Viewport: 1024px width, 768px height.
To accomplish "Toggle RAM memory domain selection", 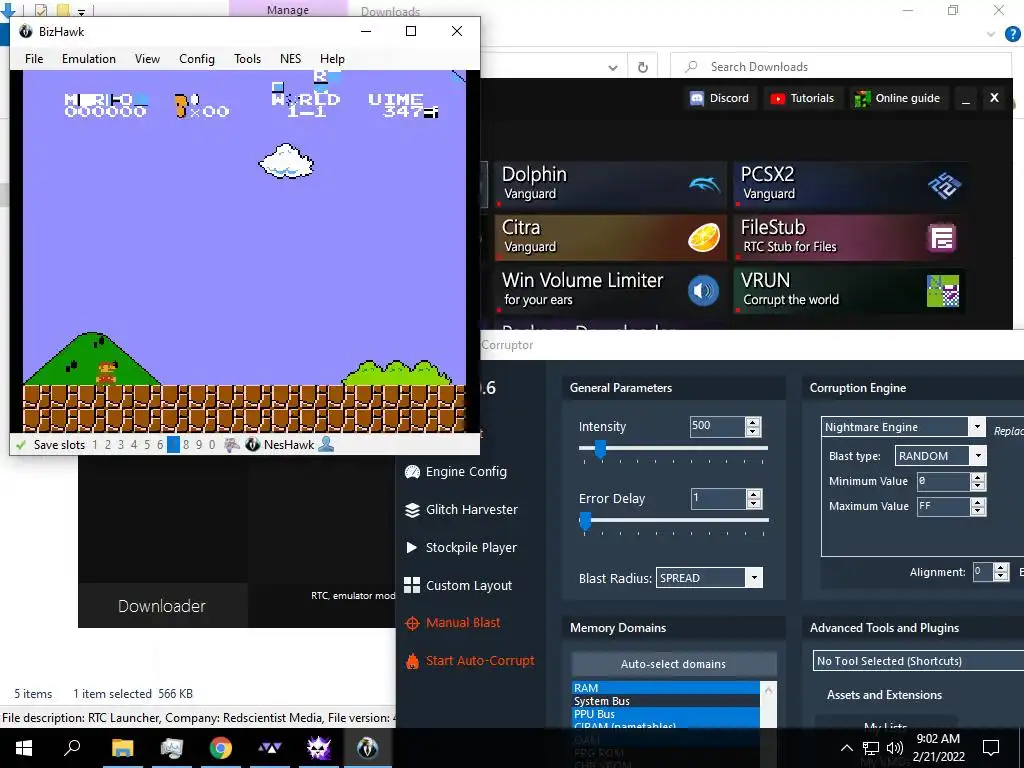I will (x=665, y=688).
